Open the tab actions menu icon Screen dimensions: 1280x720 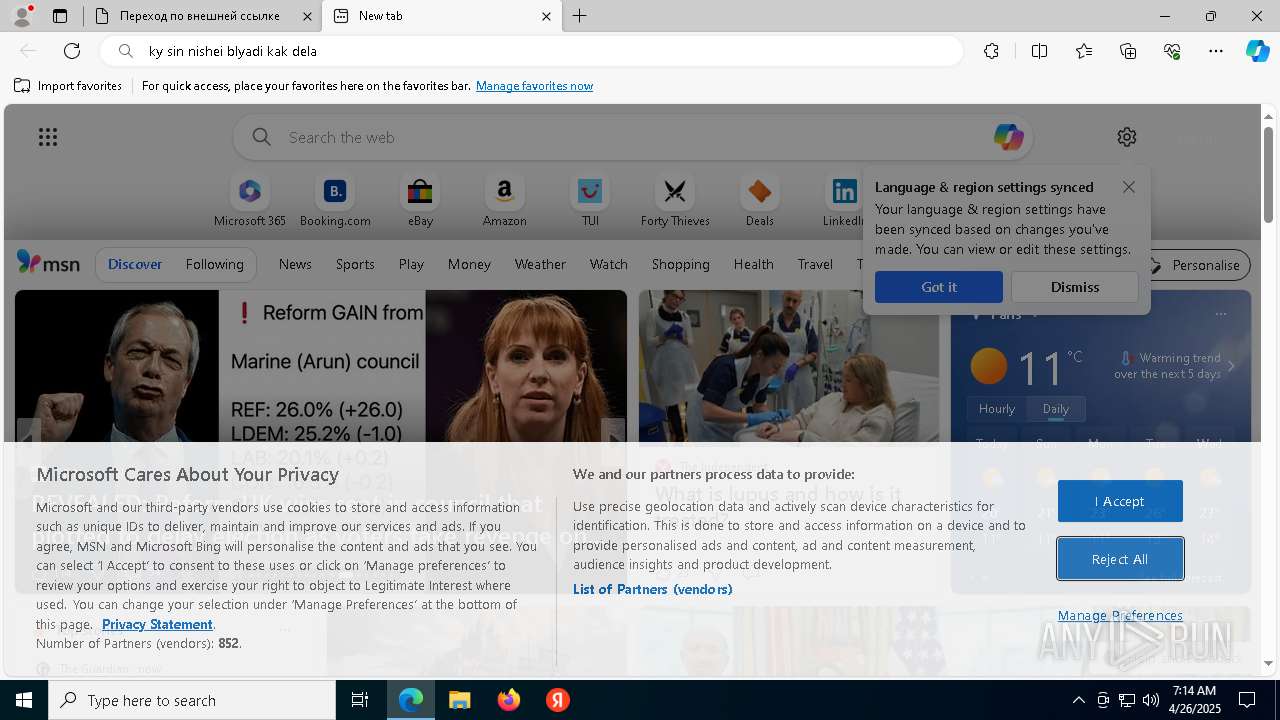click(x=60, y=16)
